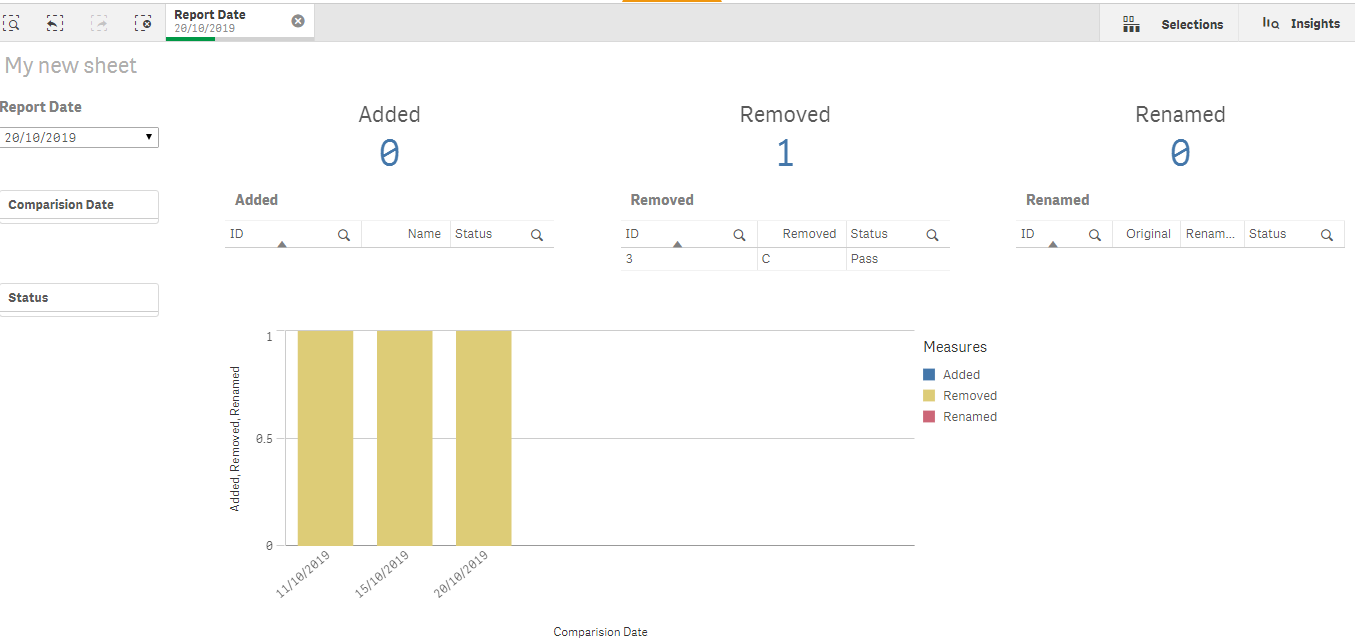Open the Insights panel
1355x641 pixels.
point(1300,24)
